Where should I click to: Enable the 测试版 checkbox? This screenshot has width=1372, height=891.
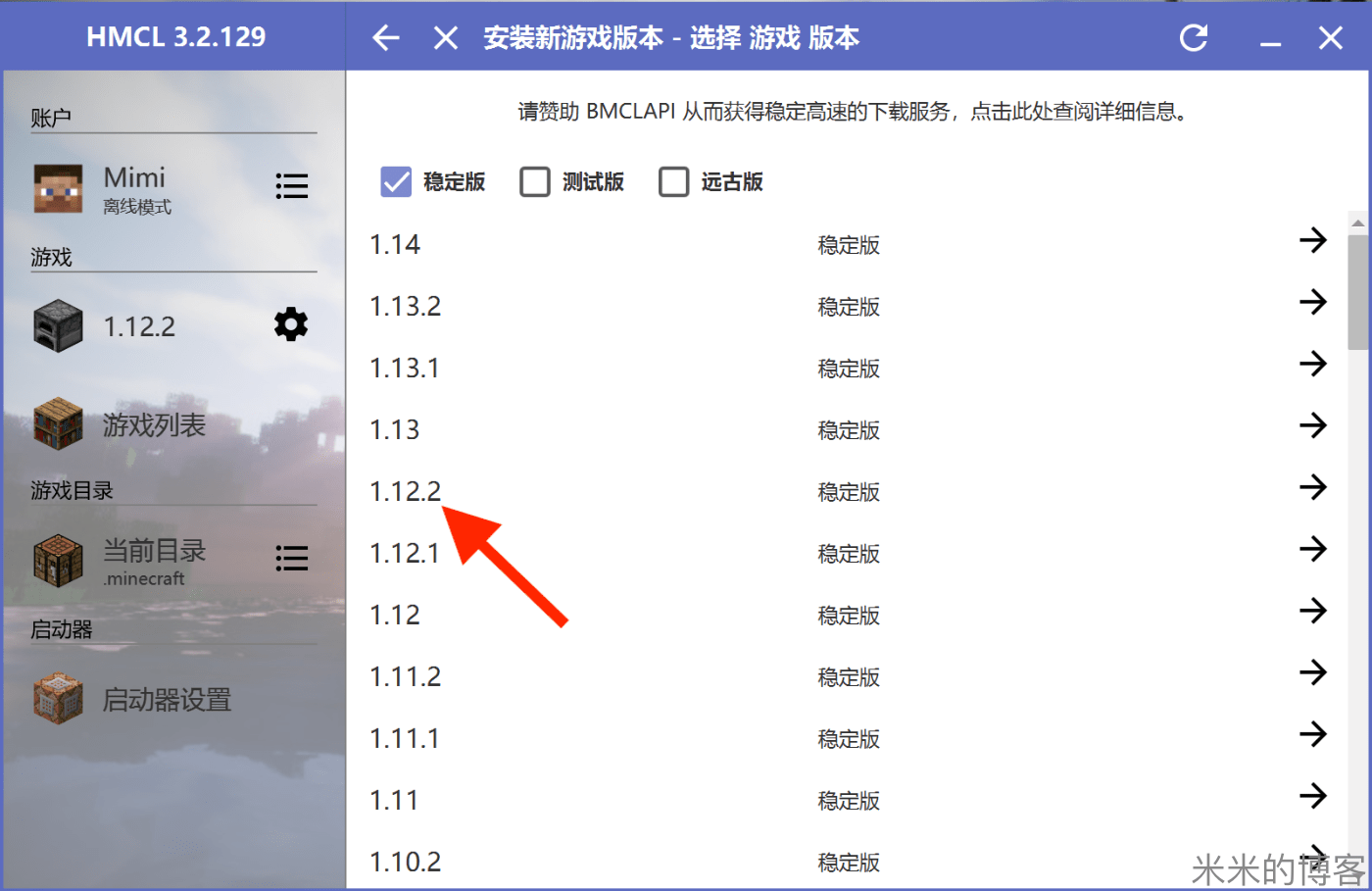[535, 181]
